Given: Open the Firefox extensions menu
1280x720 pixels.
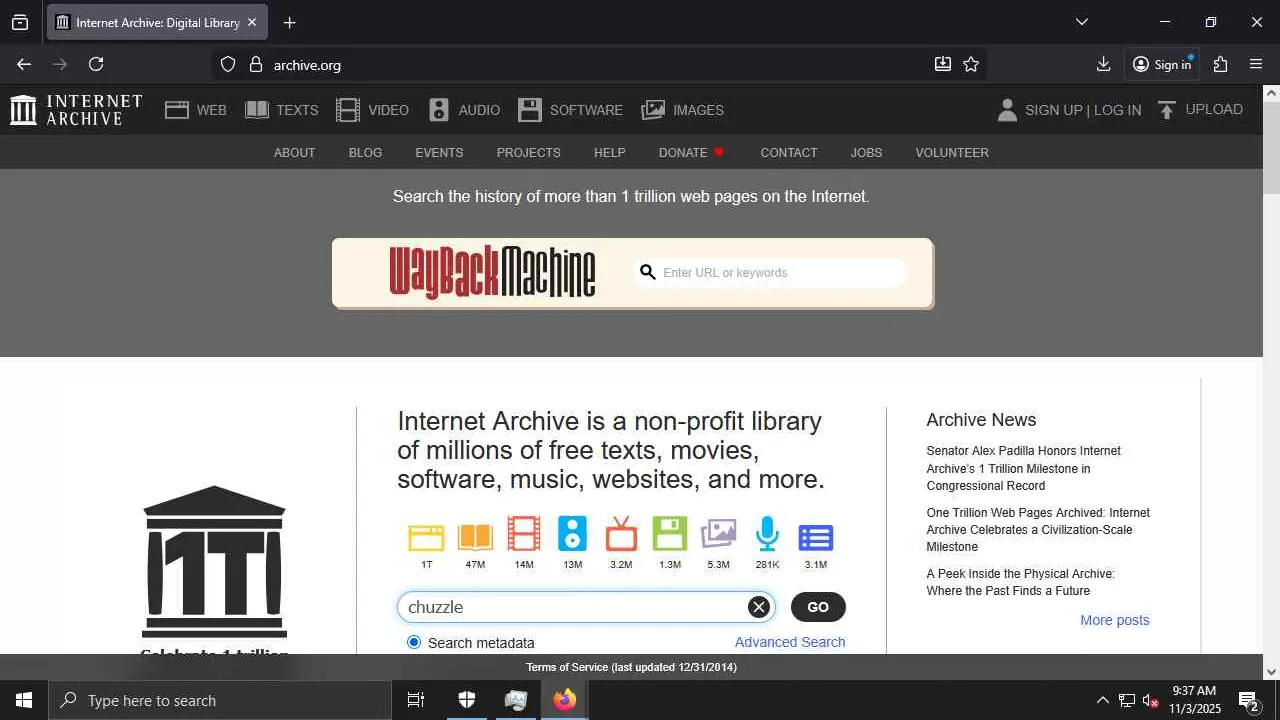Looking at the screenshot, I should 1220,64.
